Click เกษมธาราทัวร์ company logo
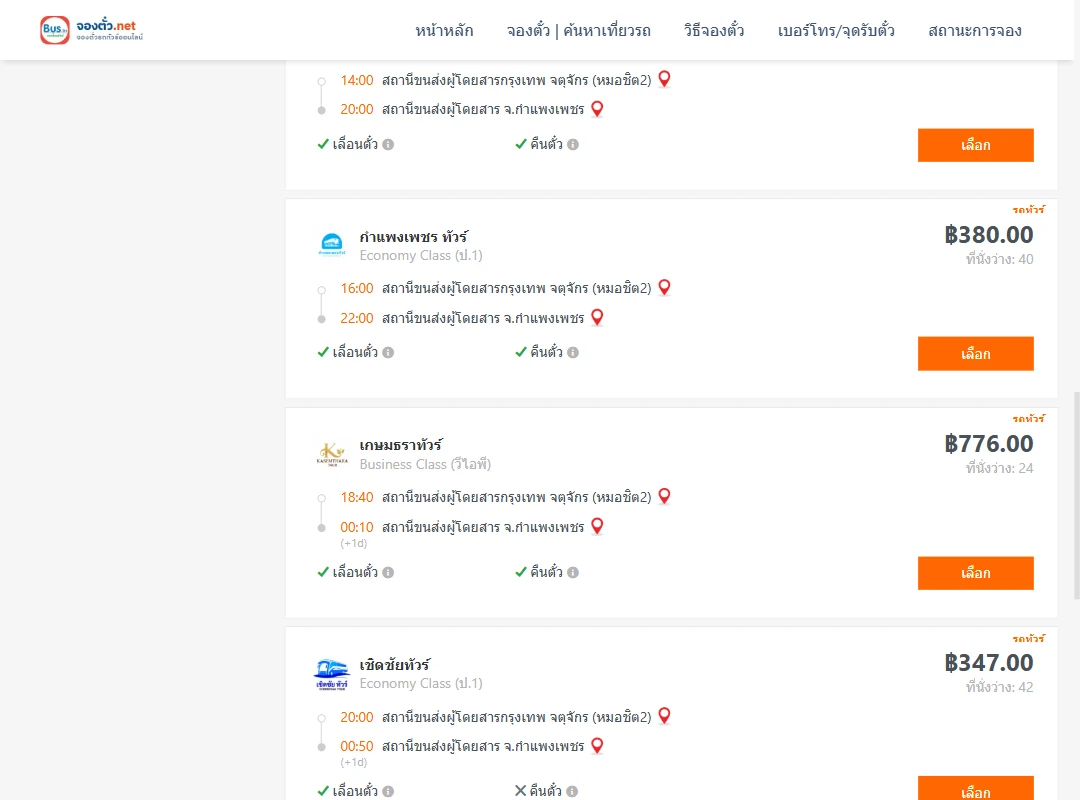 pos(332,454)
